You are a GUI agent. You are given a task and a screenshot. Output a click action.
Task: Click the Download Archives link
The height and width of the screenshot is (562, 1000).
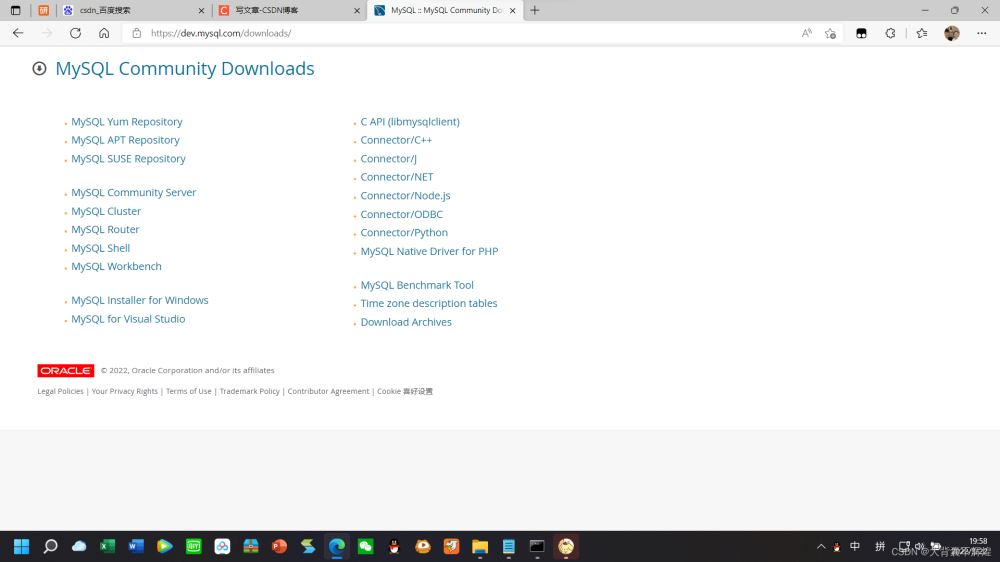[406, 322]
